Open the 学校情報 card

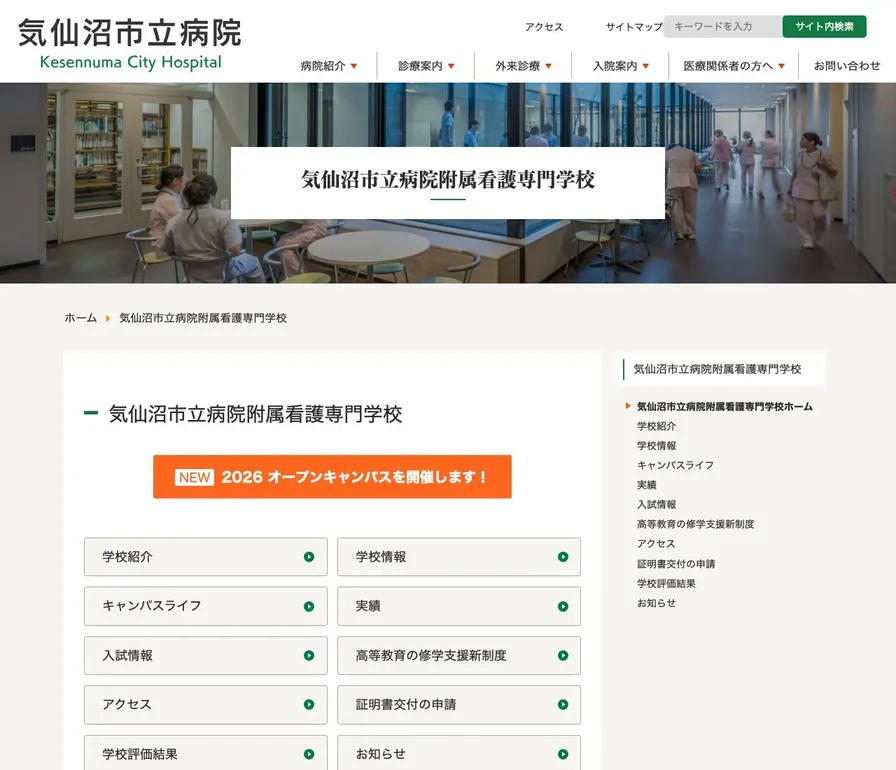(459, 557)
